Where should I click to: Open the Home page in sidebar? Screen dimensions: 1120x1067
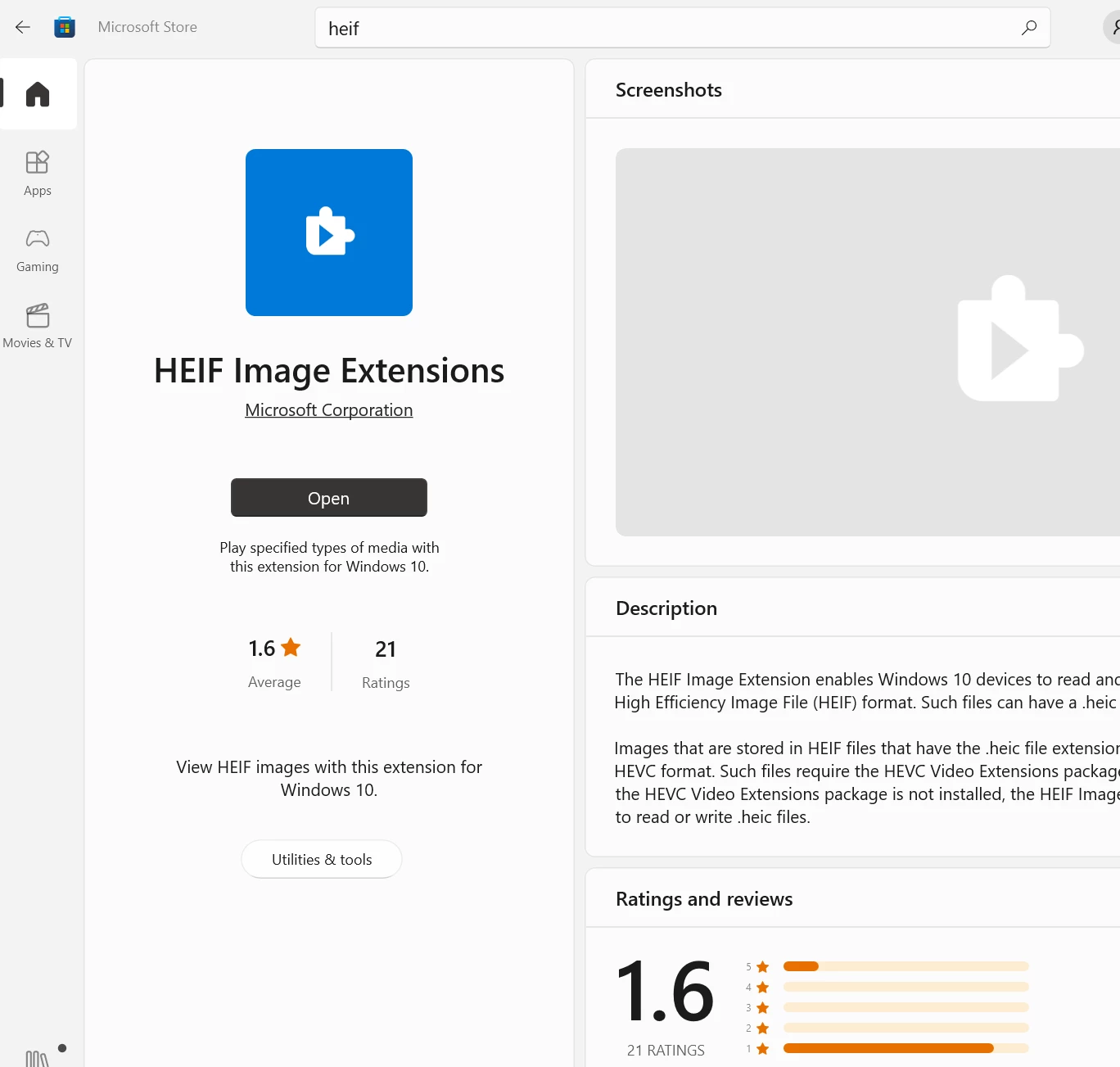[x=38, y=94]
